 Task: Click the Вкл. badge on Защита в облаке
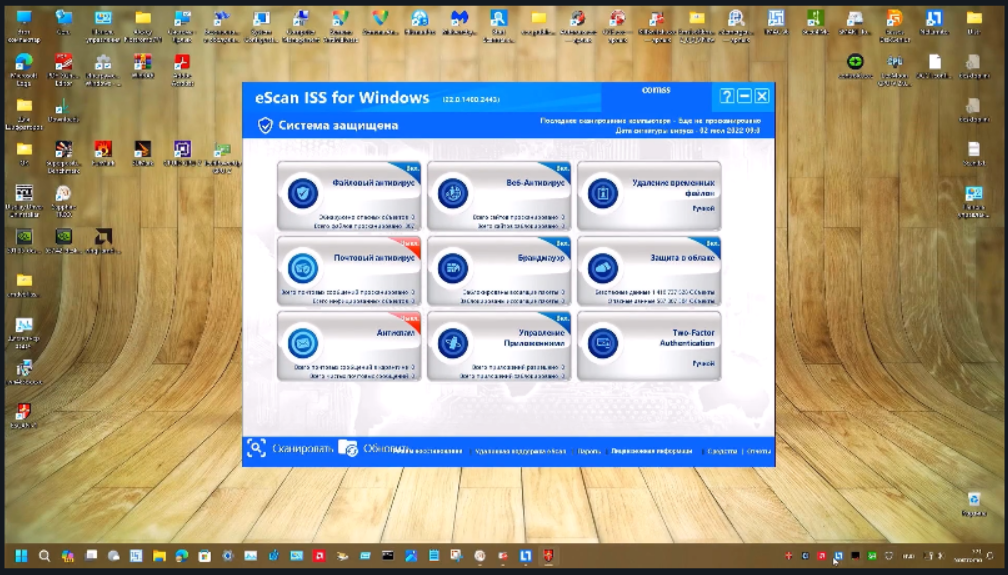click(x=712, y=244)
